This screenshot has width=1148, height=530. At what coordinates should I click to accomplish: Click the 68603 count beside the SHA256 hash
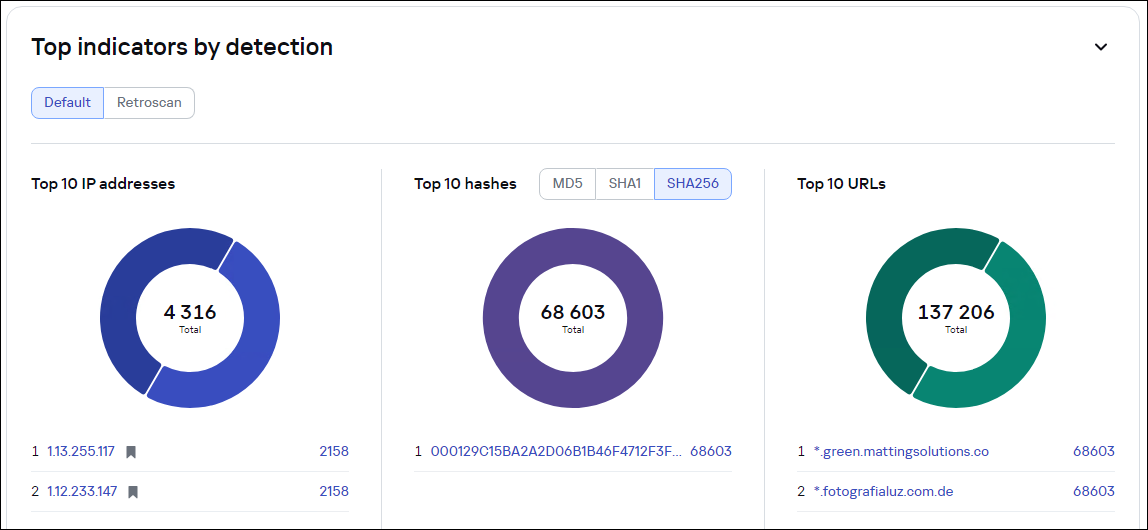[711, 452]
